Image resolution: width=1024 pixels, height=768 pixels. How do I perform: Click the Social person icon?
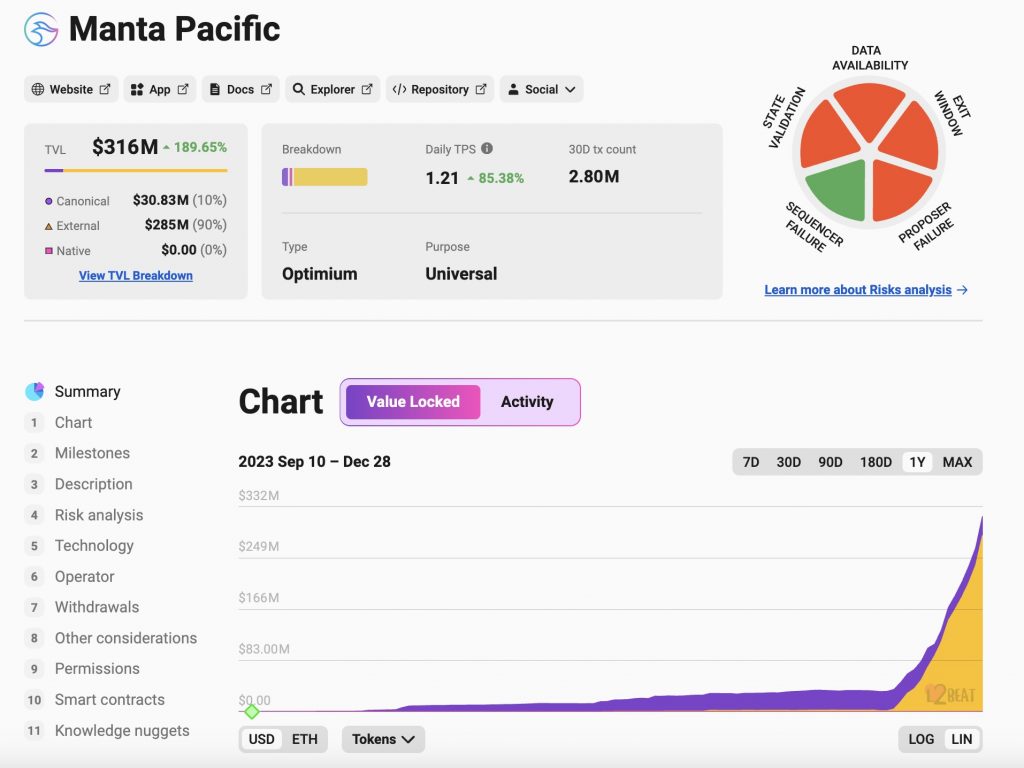point(513,89)
